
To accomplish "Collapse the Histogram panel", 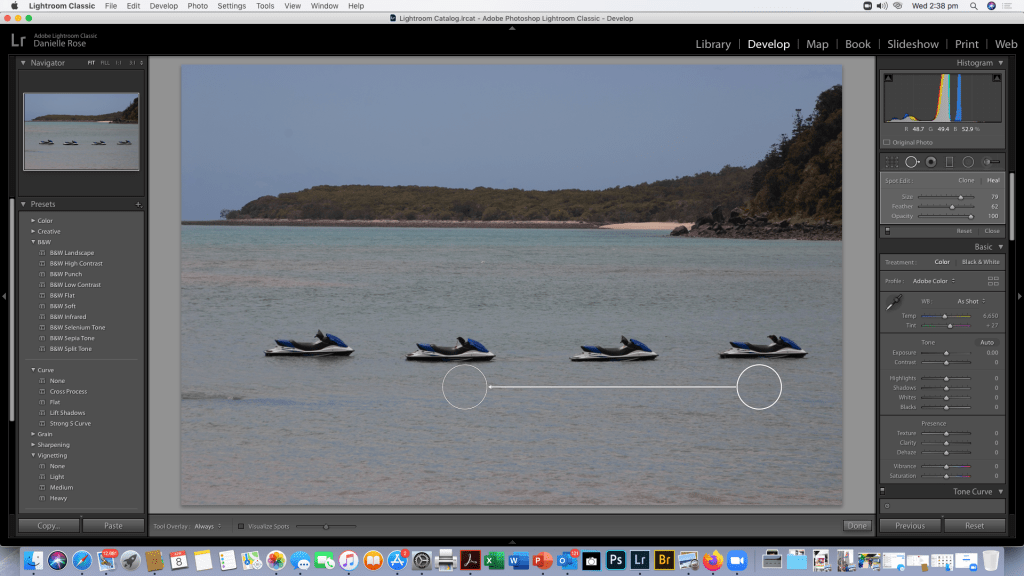I will coord(1000,63).
